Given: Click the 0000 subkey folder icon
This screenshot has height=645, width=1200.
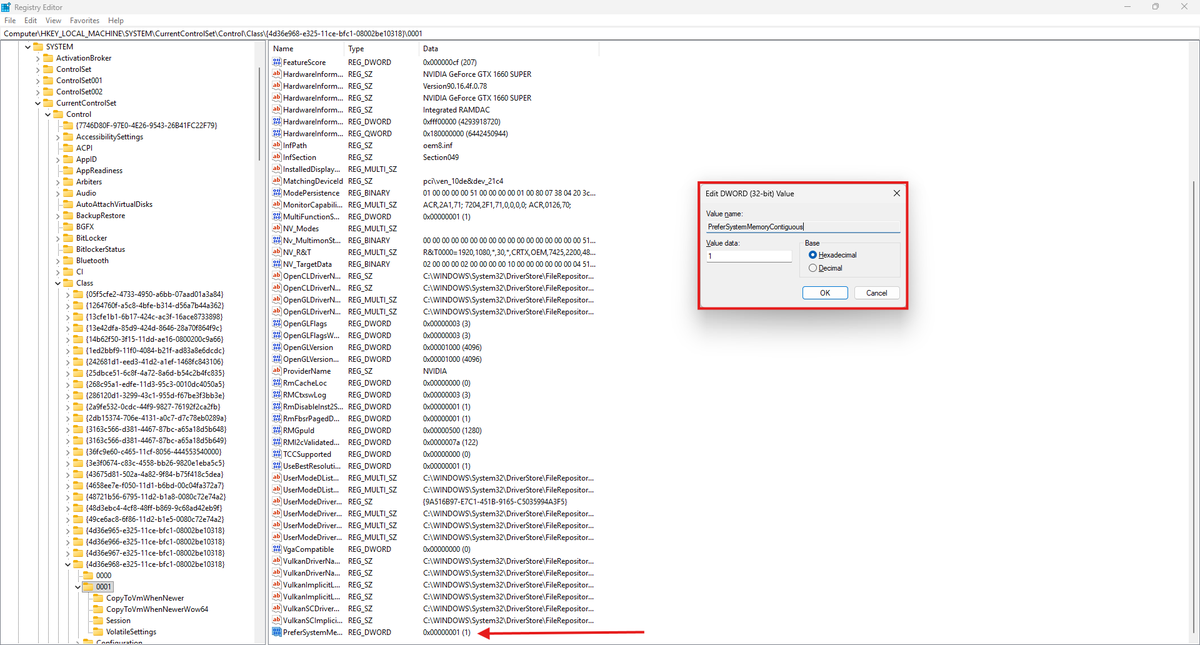Looking at the screenshot, I should point(88,575).
